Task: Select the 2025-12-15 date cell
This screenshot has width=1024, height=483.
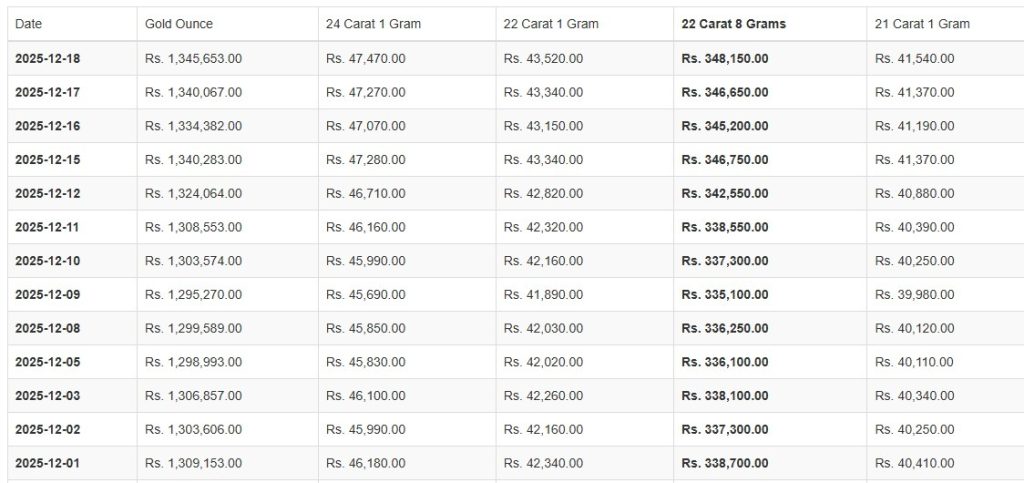Action: (x=48, y=160)
